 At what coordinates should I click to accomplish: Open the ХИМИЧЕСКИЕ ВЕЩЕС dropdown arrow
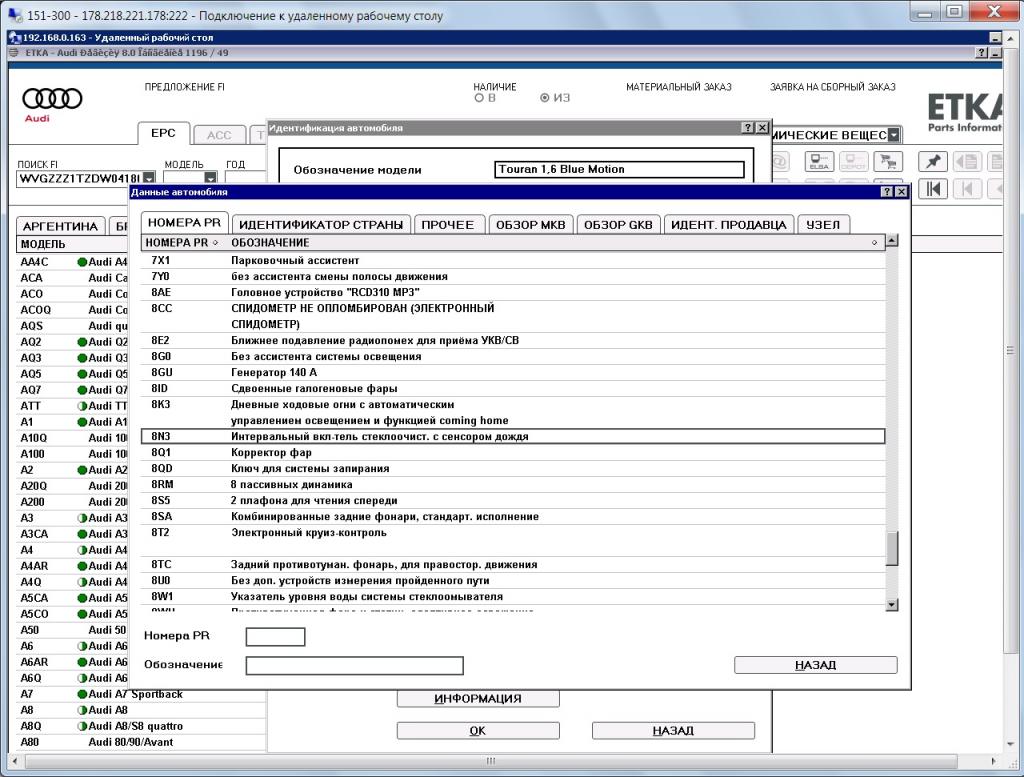pyautogui.click(x=894, y=135)
